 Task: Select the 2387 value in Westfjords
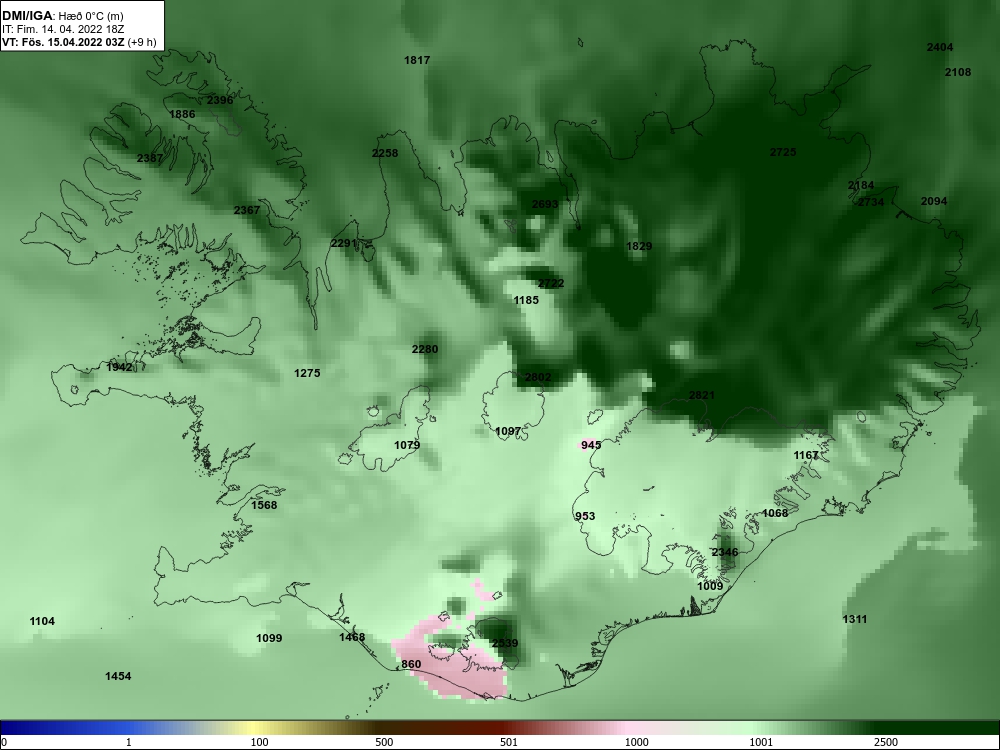point(150,158)
